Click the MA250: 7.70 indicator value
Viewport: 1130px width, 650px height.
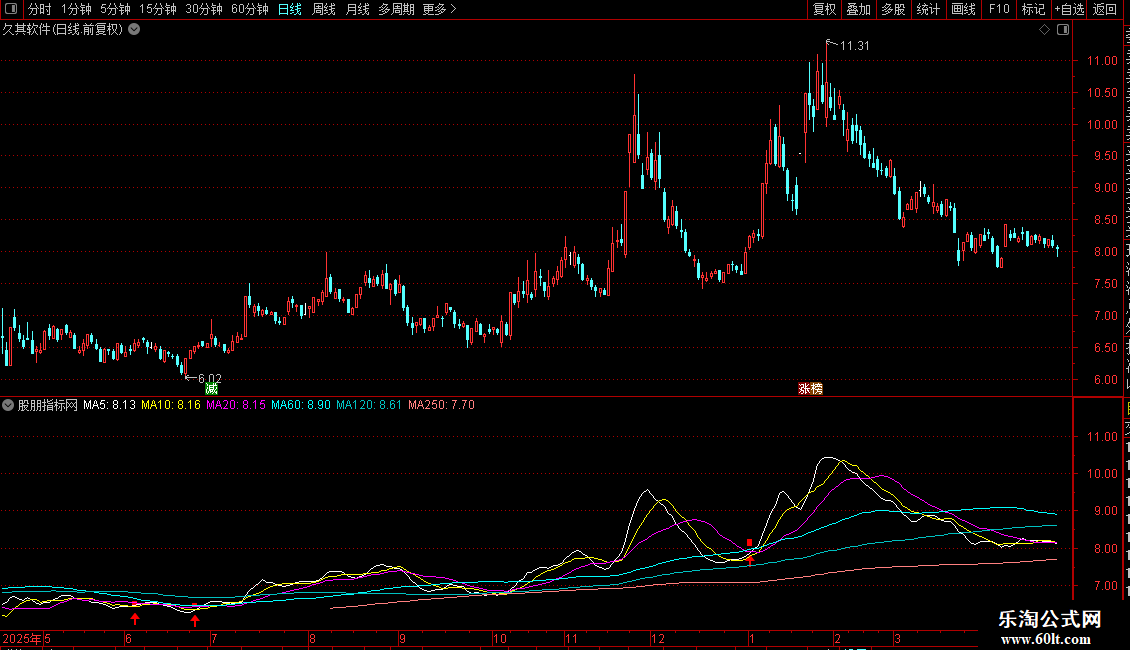tap(441, 405)
